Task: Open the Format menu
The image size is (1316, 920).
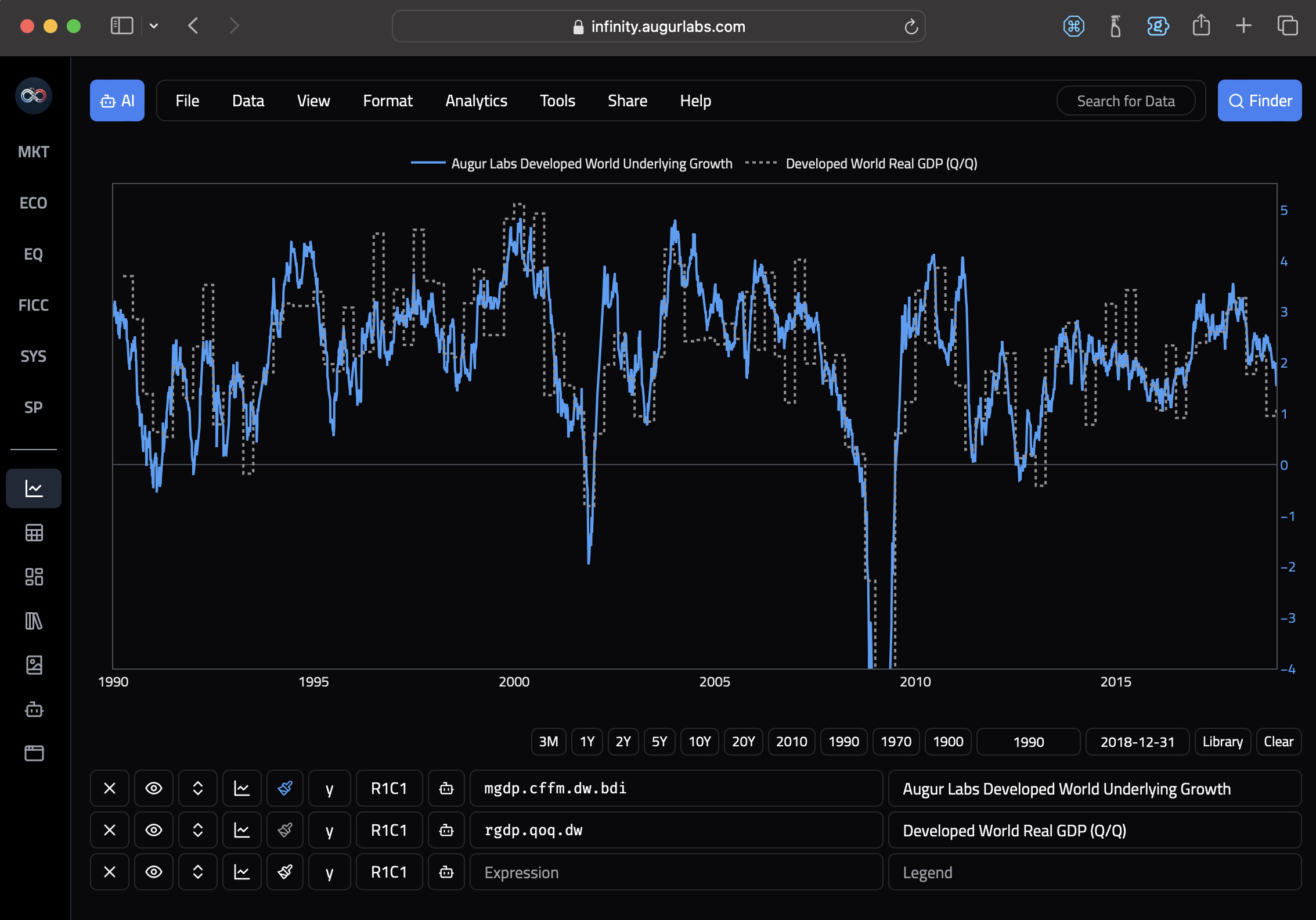Action: tap(387, 100)
